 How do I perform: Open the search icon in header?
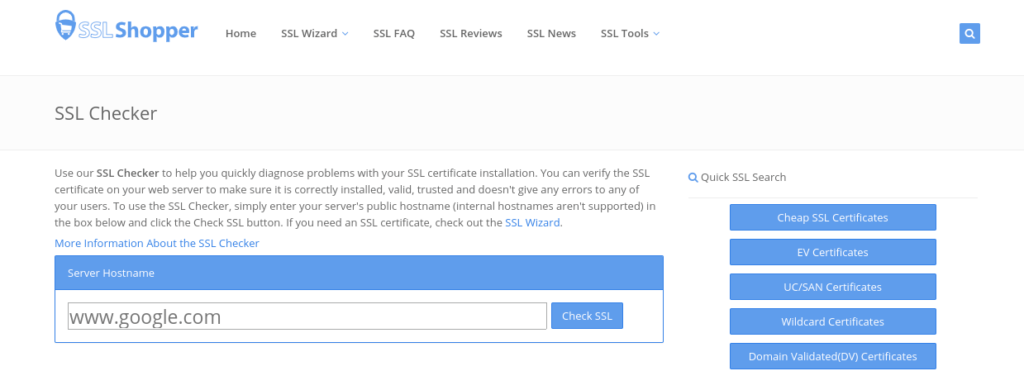969,33
